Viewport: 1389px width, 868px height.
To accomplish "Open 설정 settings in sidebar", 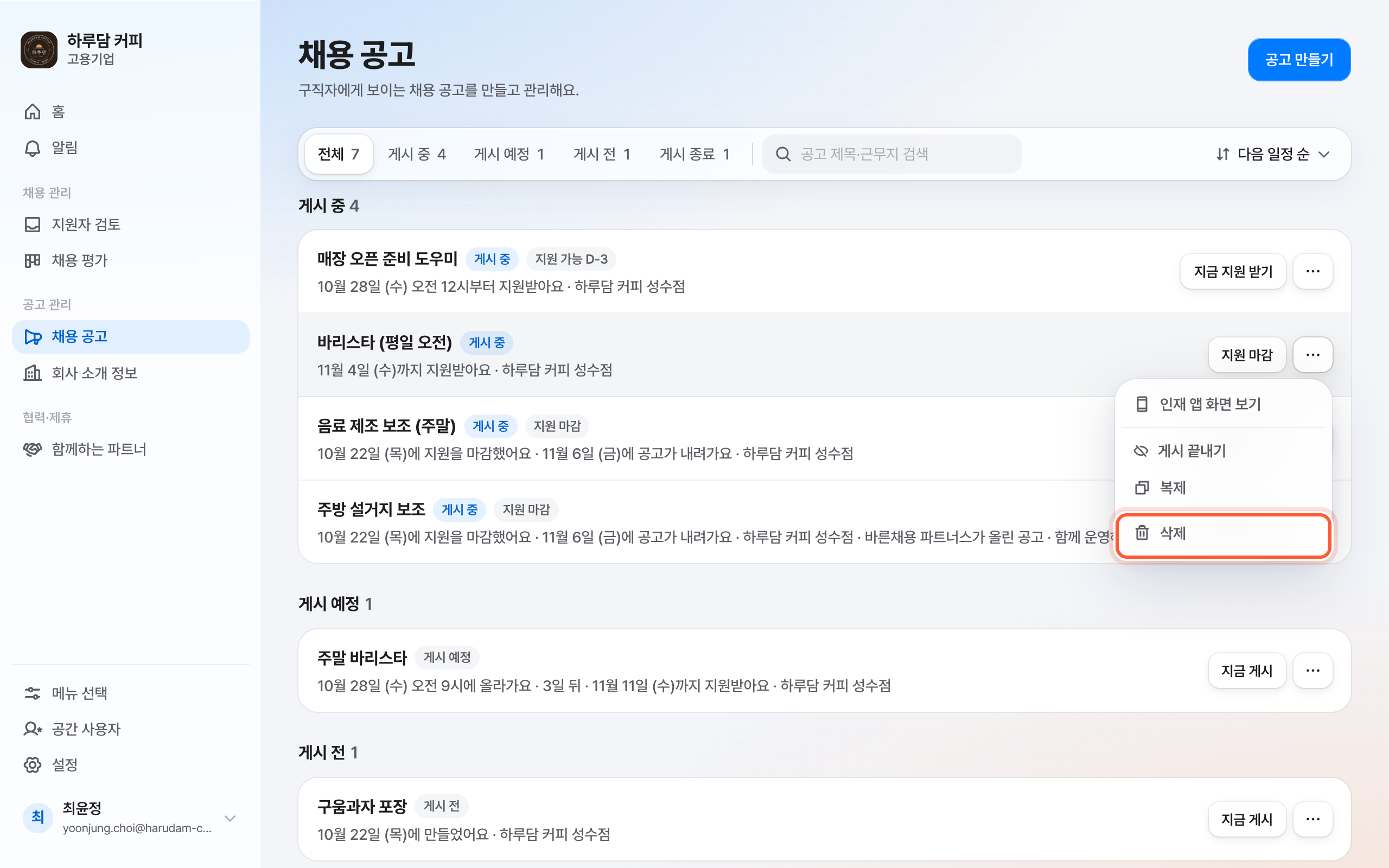I will click(x=130, y=765).
